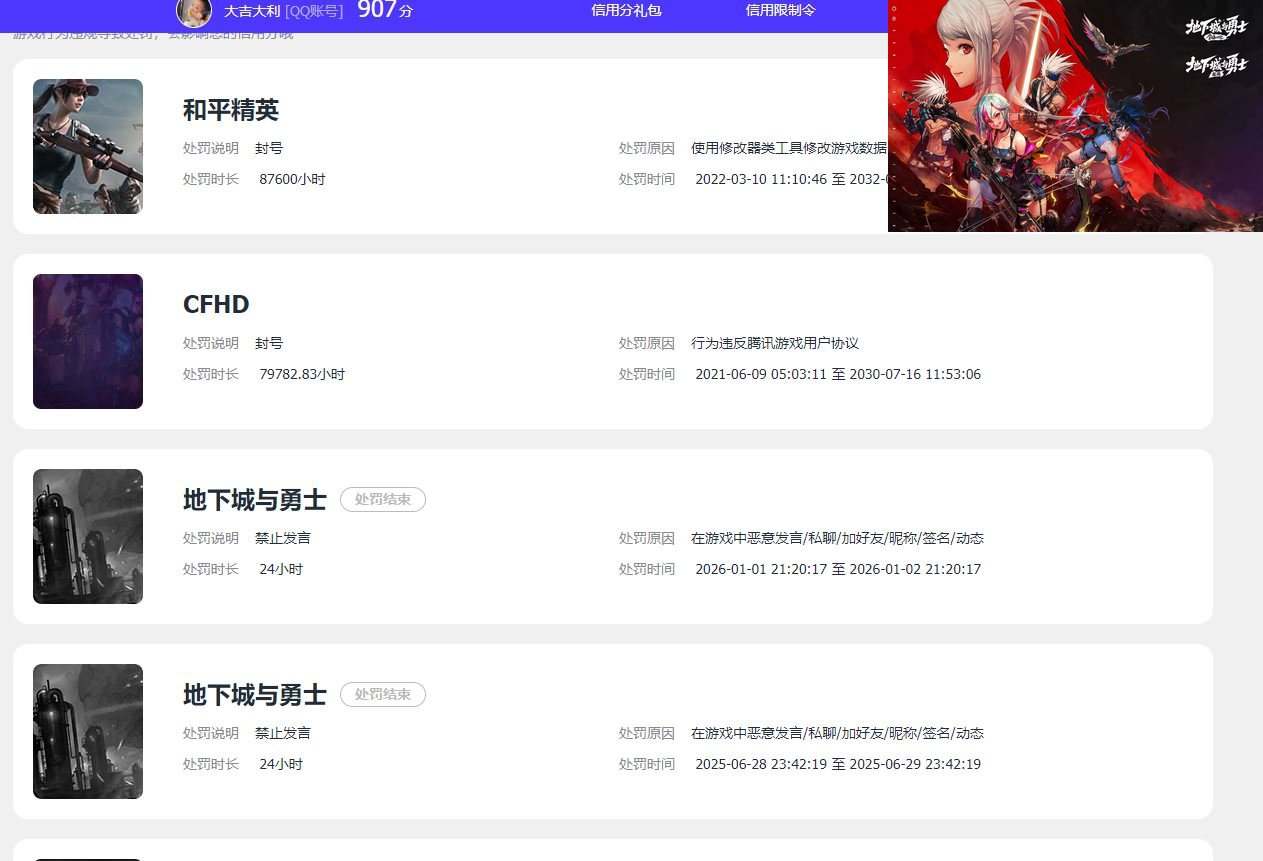This screenshot has width=1263, height=861.
Task: Click 24小时 duration in the 2025-06-28 record
Action: [x=281, y=764]
